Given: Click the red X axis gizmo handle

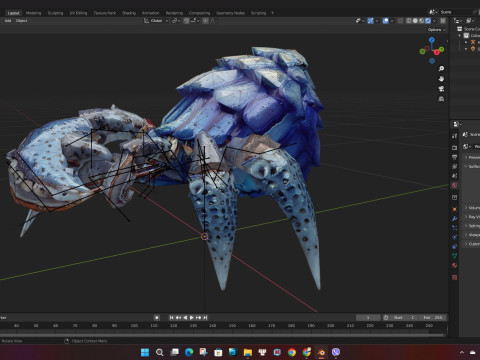Looking at the screenshot, I should [x=436, y=52].
